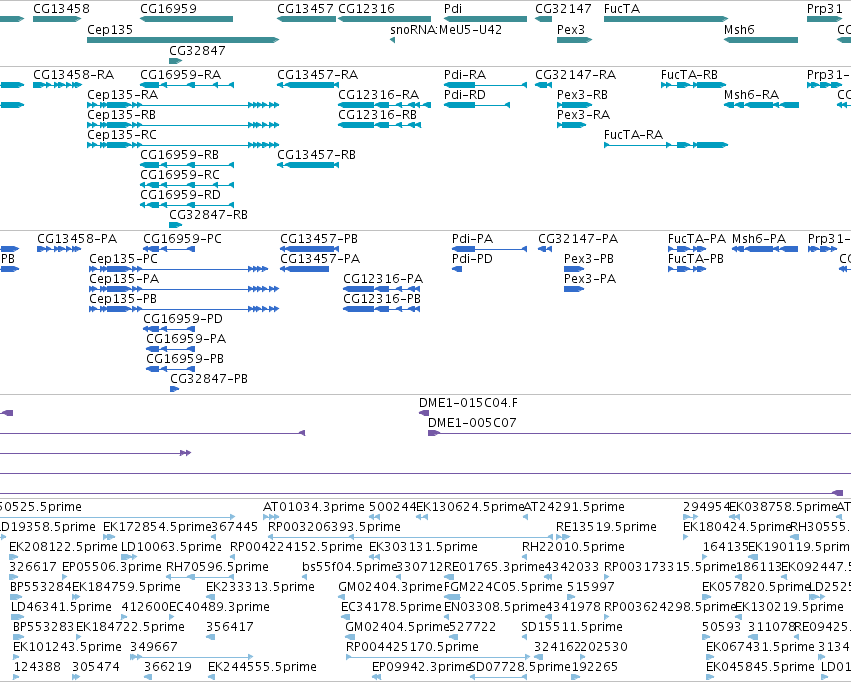Select the Cep135 gene feature
The image size is (851, 682).
(x=183, y=40)
